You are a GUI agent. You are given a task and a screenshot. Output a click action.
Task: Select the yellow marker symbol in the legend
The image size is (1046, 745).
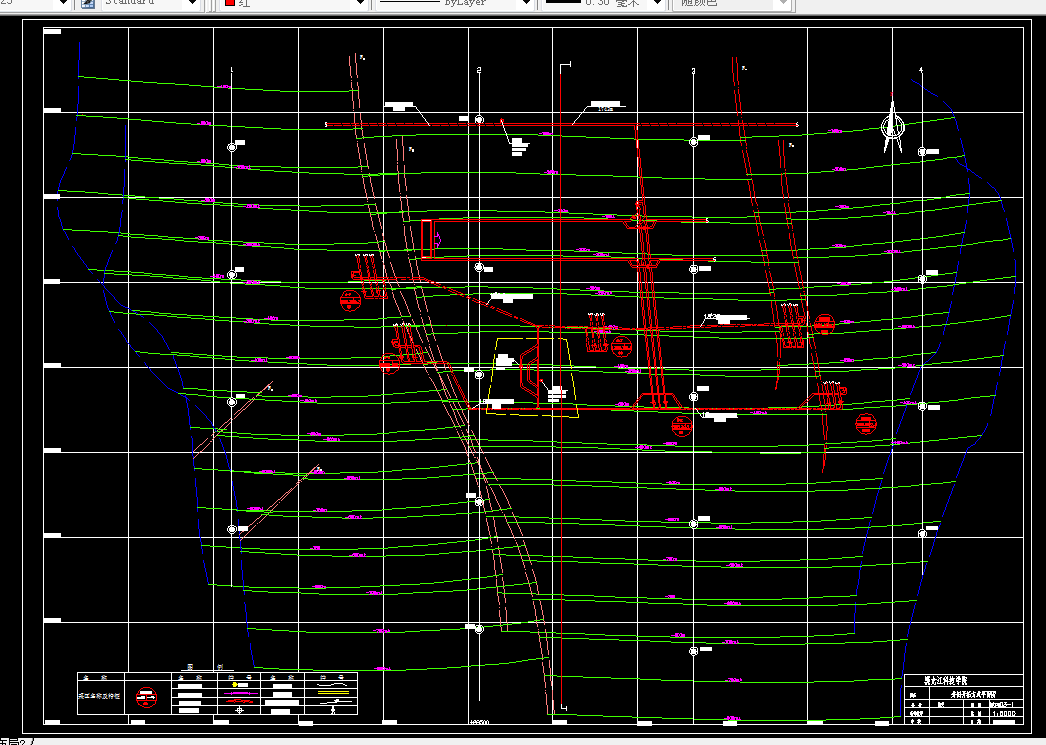(x=234, y=684)
